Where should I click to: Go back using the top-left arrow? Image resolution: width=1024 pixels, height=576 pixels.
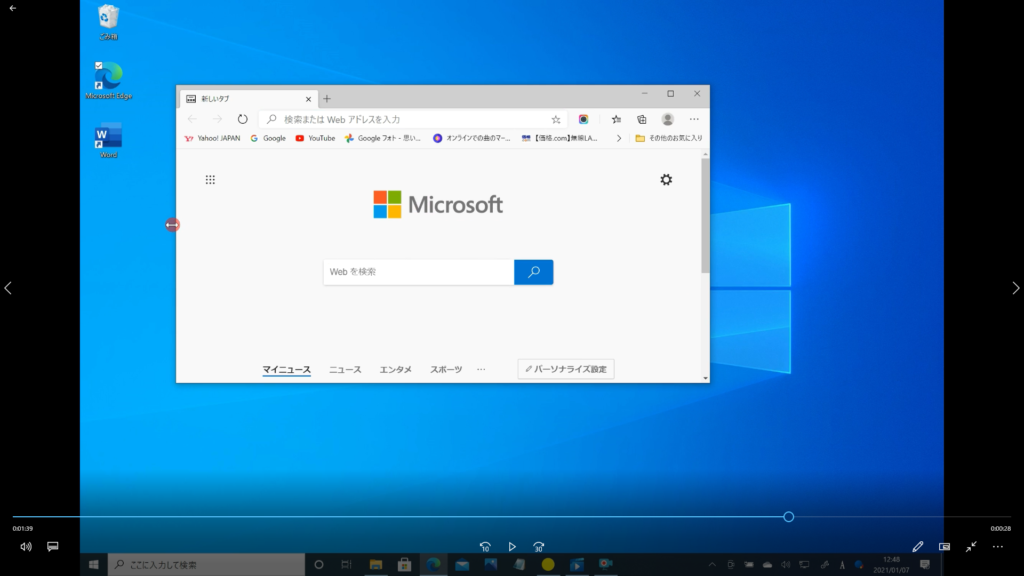tap(12, 8)
